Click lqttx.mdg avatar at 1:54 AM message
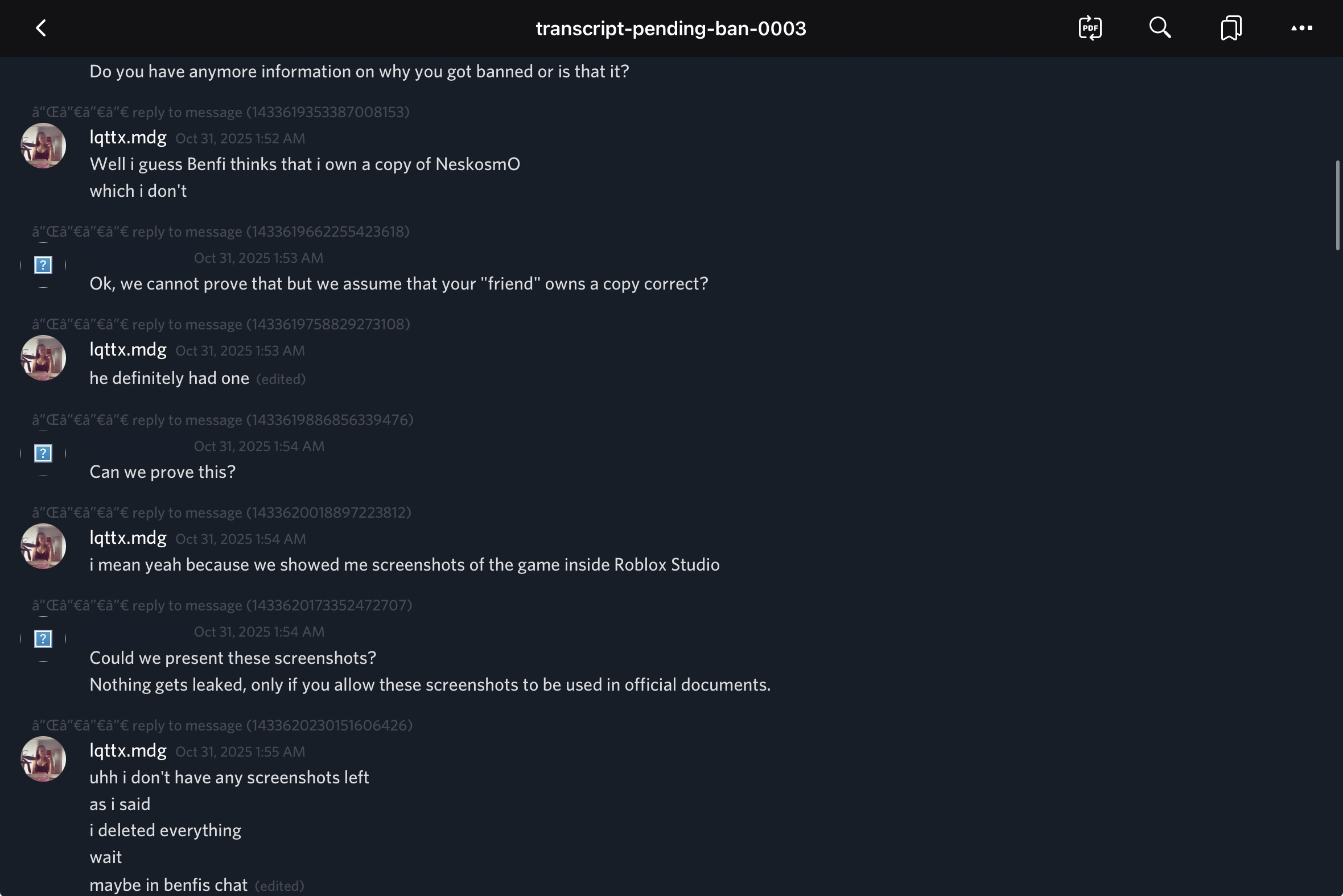The width and height of the screenshot is (1343, 896). click(x=43, y=546)
